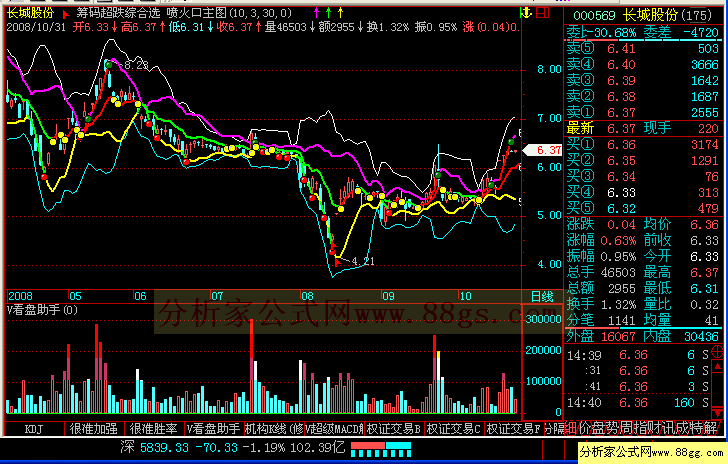
Task: Open the V超级MACD tab
Action: pos(334,429)
